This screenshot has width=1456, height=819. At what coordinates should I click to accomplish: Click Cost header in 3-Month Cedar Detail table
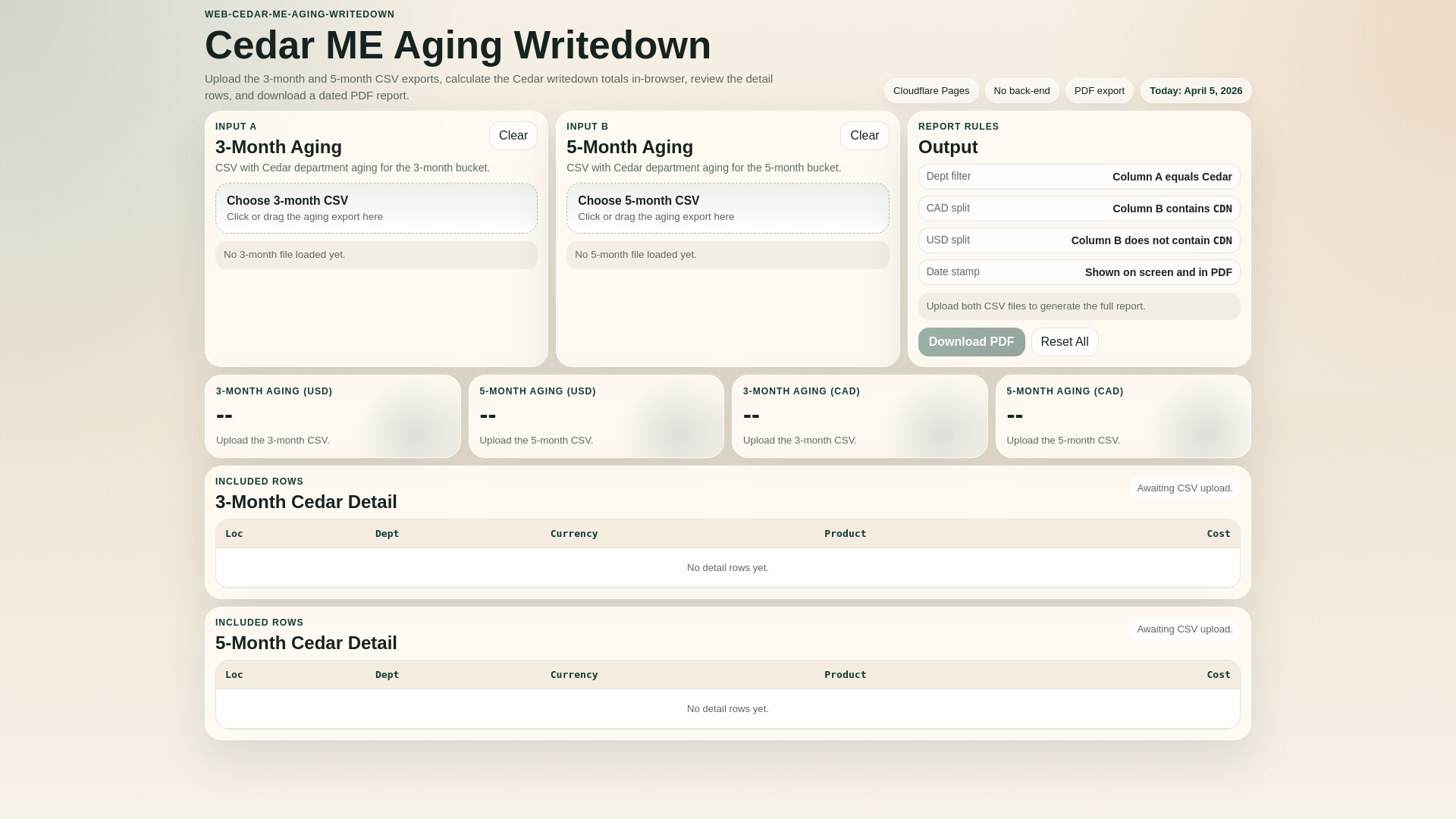click(x=1219, y=534)
